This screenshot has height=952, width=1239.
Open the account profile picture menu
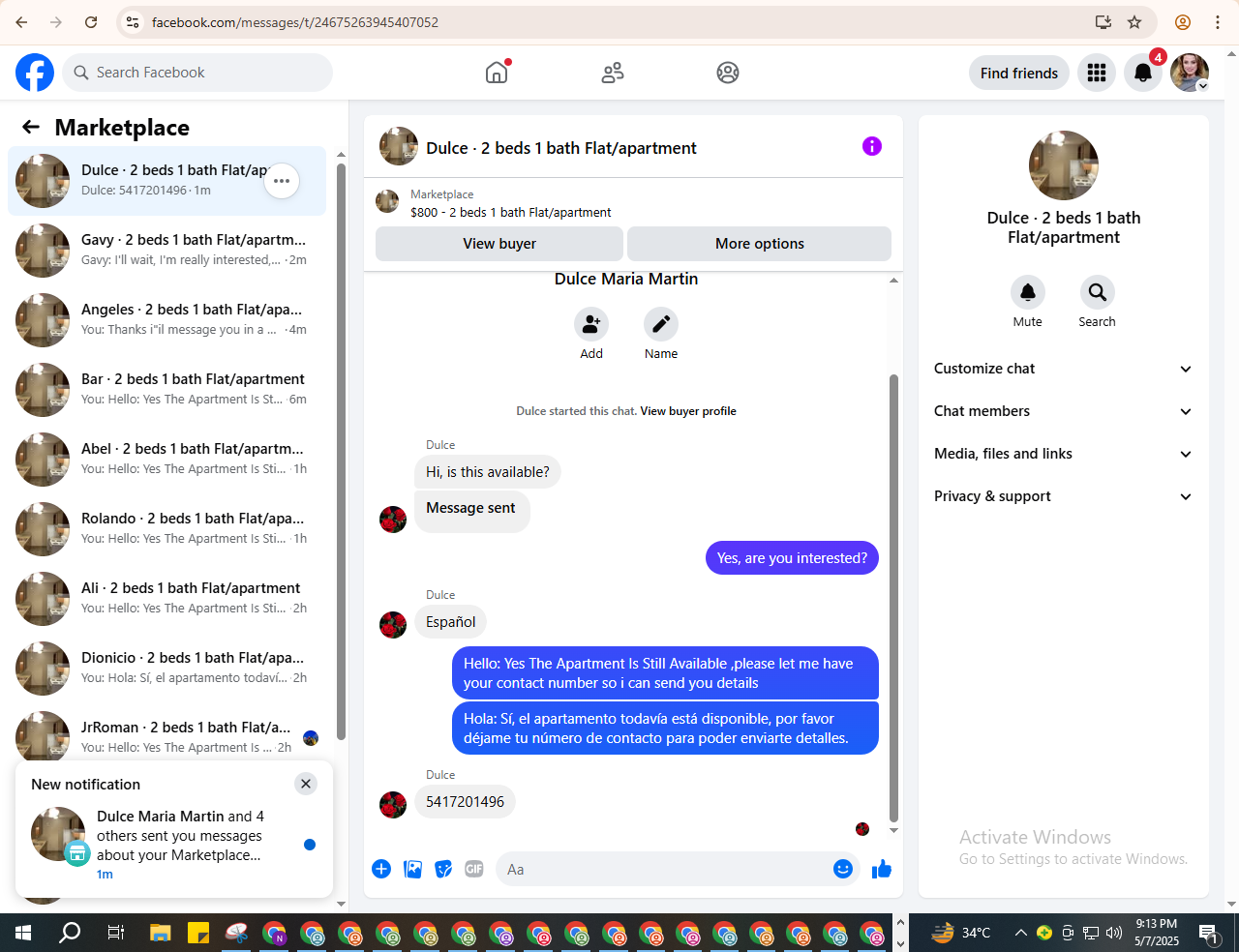(x=1190, y=73)
